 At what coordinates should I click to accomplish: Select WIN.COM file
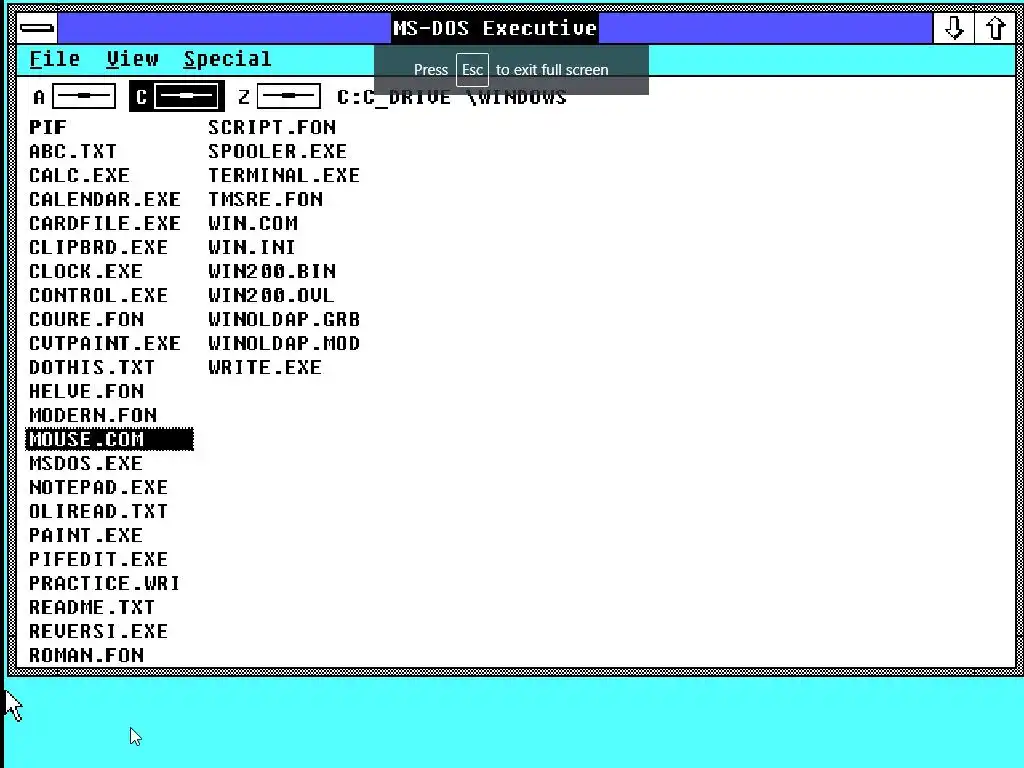point(253,223)
